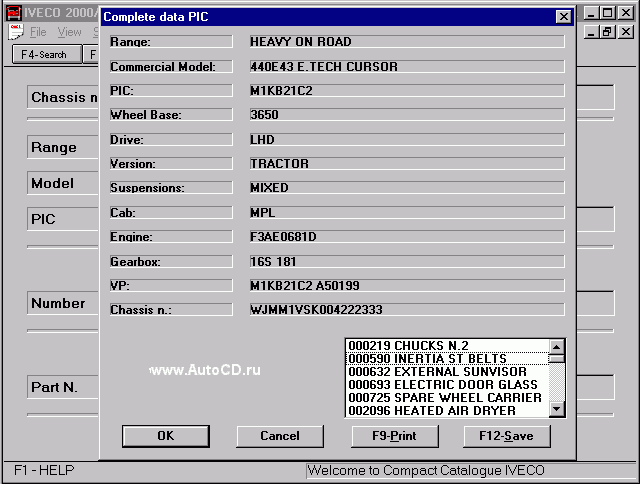Image resolution: width=640 pixels, height=484 pixels.
Task: Click the chassis number WJMM1VSK004222333
Action: point(407,310)
